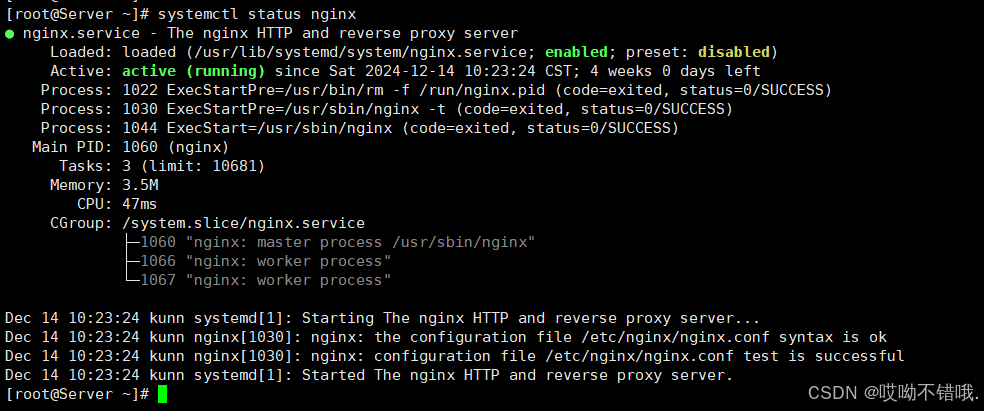
Task: Click the Process 1022 ExecStartPre line
Action: 436,90
